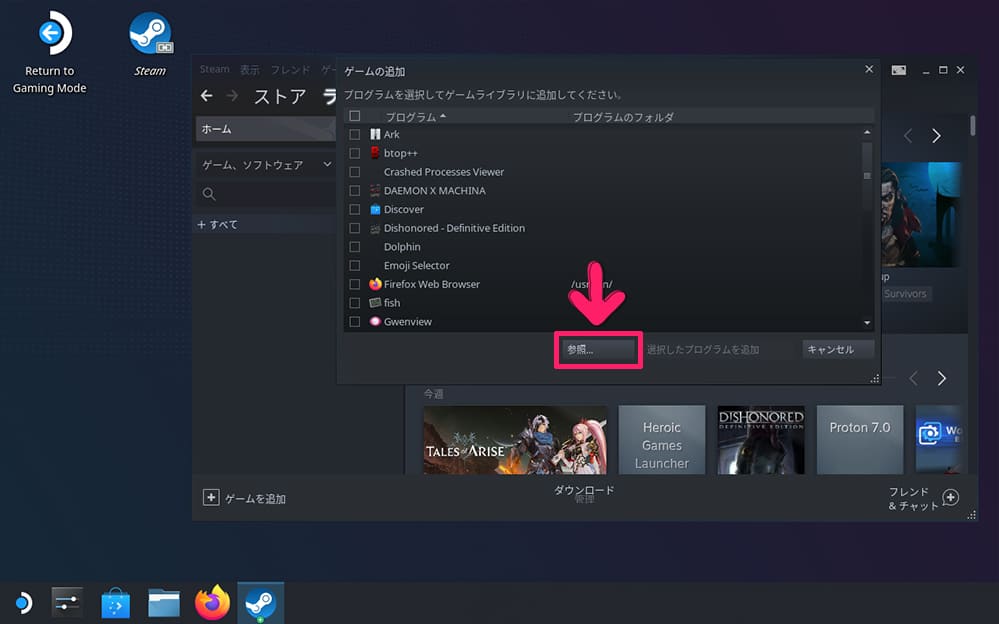Show next featured item with upper right chevron
The height and width of the screenshot is (624, 999).
(x=936, y=136)
